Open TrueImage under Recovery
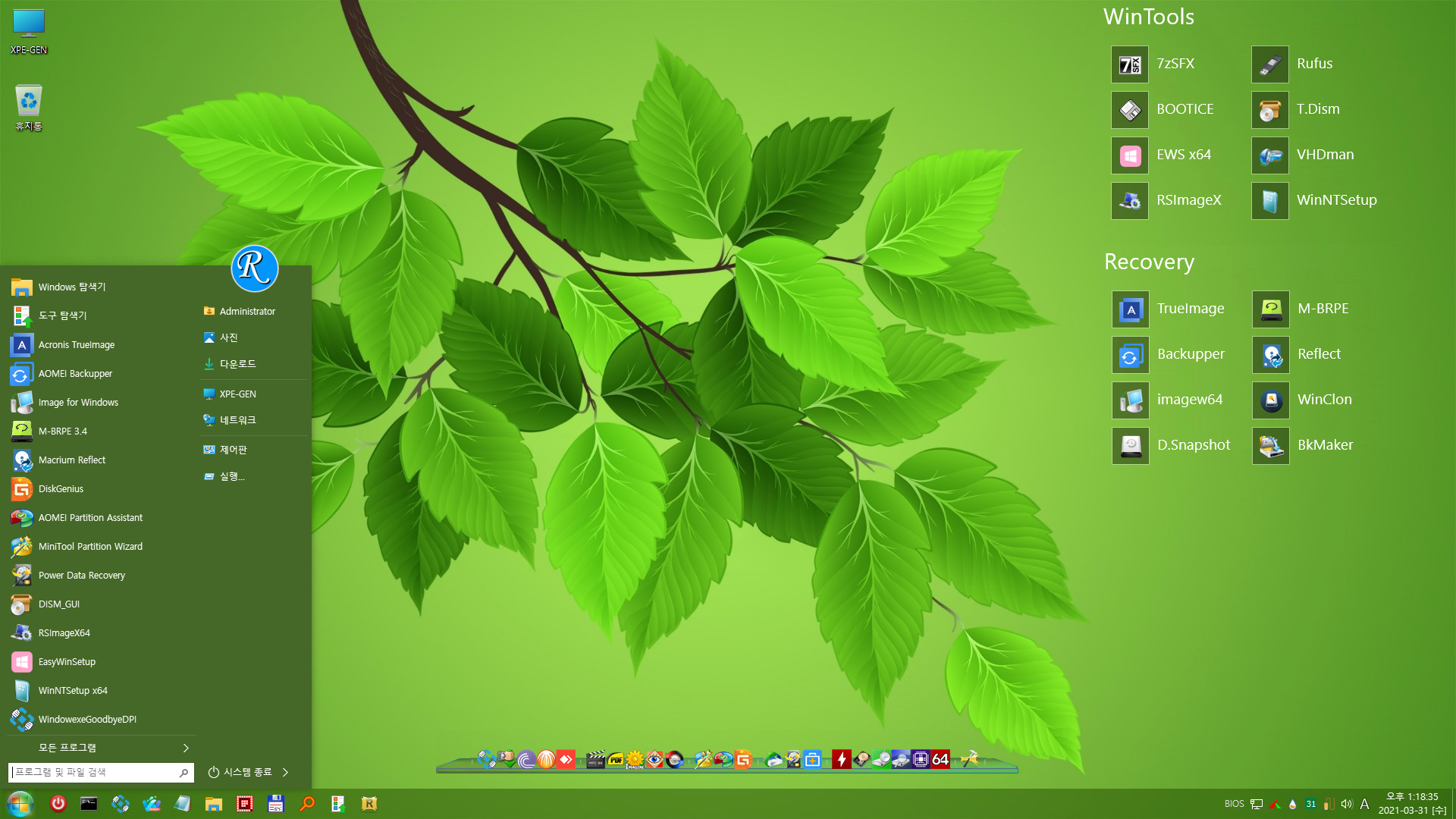This screenshot has height=819, width=1456. [1131, 309]
